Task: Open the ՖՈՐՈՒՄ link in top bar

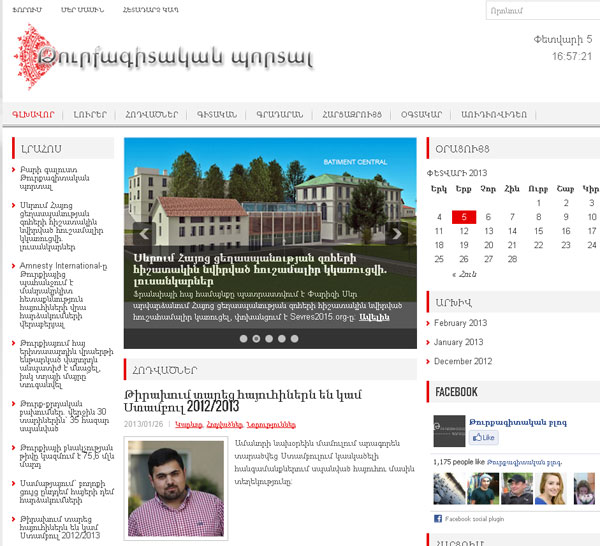Action: [26, 10]
